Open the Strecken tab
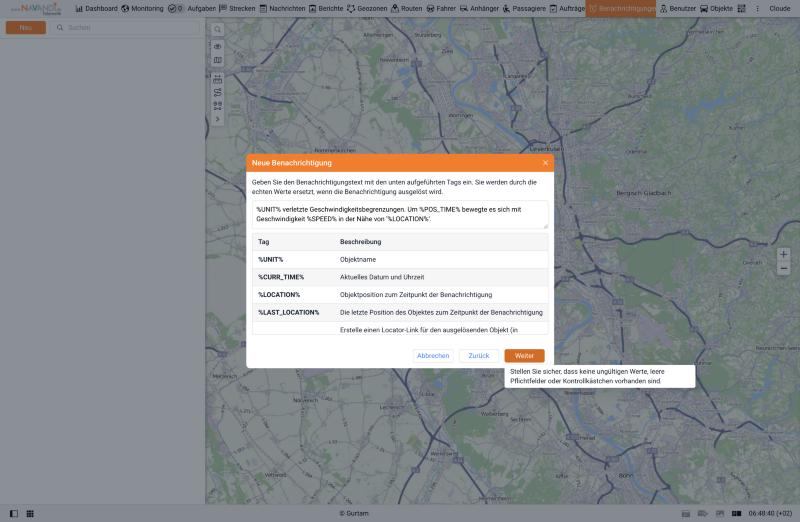800x522 pixels. [x=237, y=9]
